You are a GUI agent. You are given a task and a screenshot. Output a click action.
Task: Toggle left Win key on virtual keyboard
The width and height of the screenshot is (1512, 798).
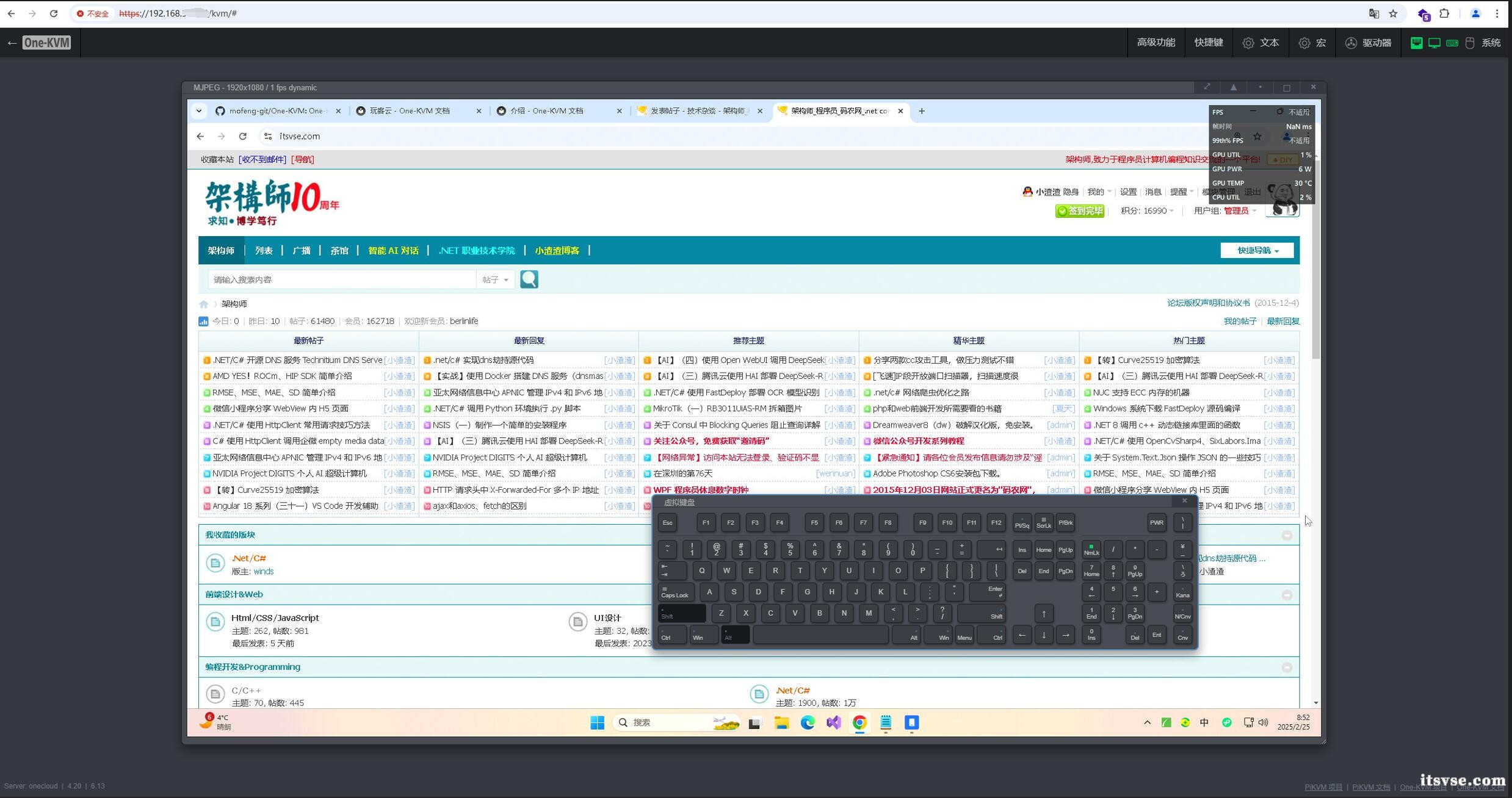point(703,635)
